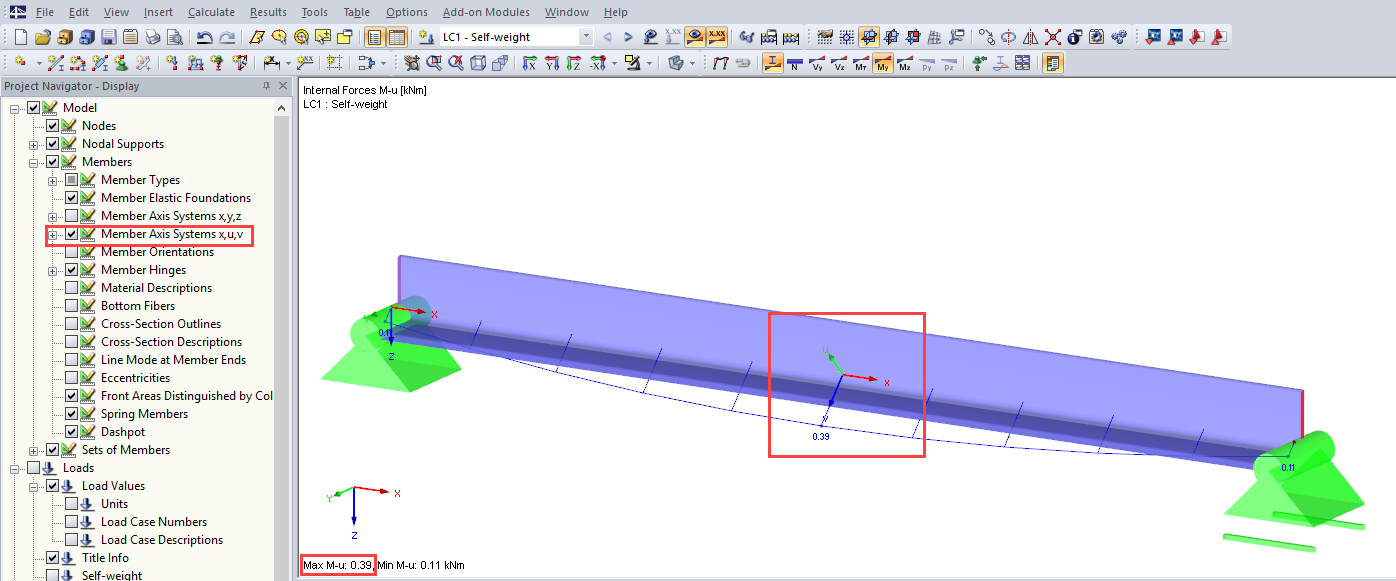Image resolution: width=1396 pixels, height=581 pixels.
Task: Toggle bending moment My diagram
Action: tap(883, 62)
